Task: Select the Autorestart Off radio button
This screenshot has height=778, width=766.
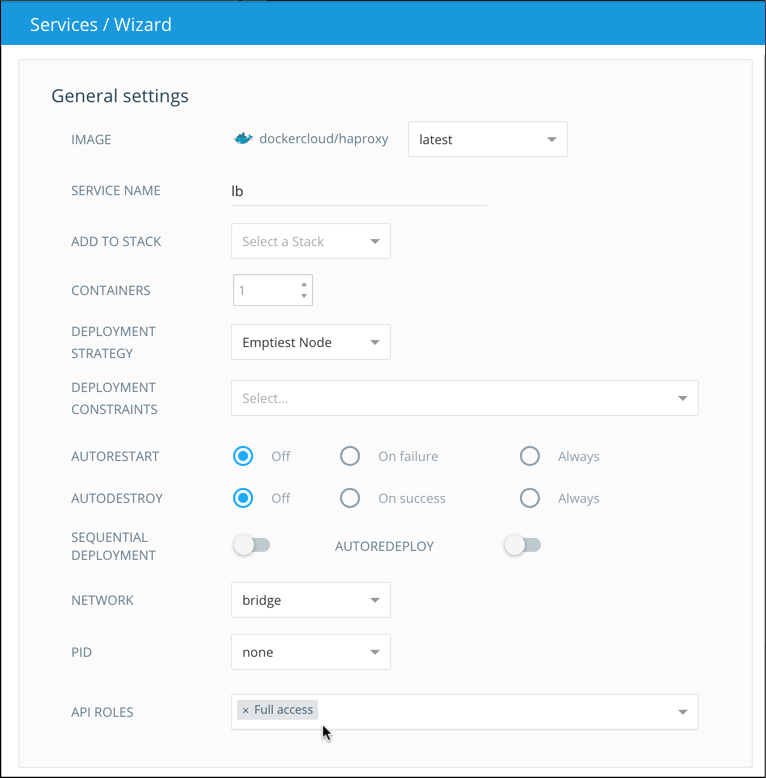Action: 243,456
